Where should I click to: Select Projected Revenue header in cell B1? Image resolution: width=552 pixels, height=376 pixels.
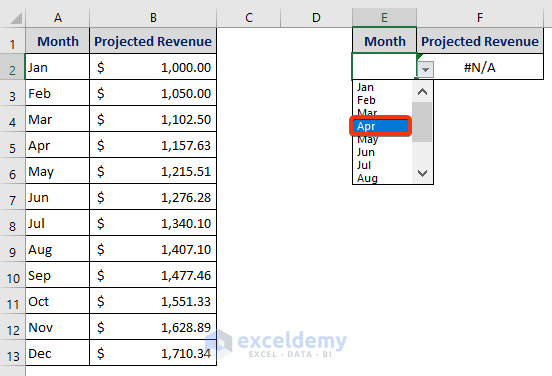tap(153, 41)
